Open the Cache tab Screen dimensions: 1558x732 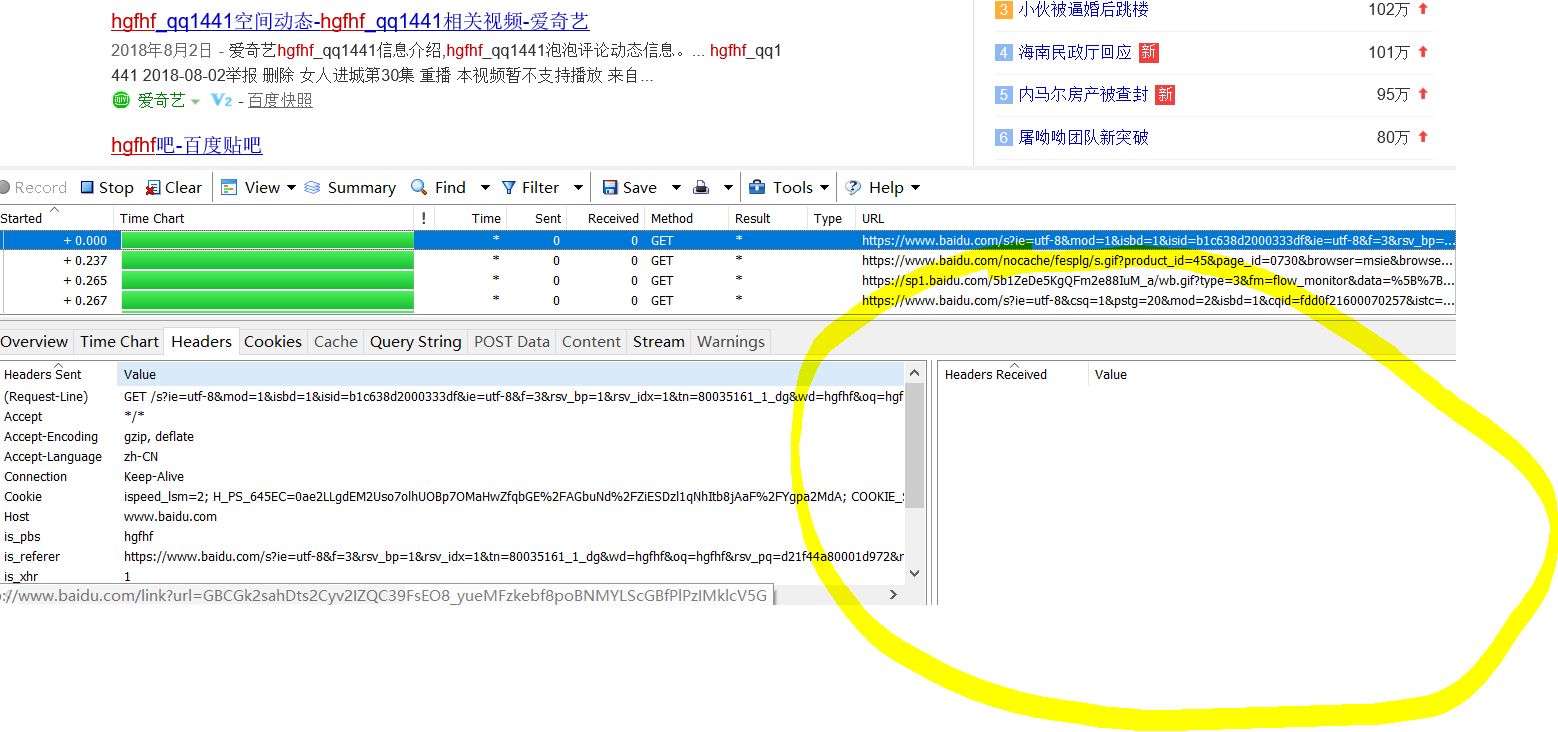click(335, 341)
